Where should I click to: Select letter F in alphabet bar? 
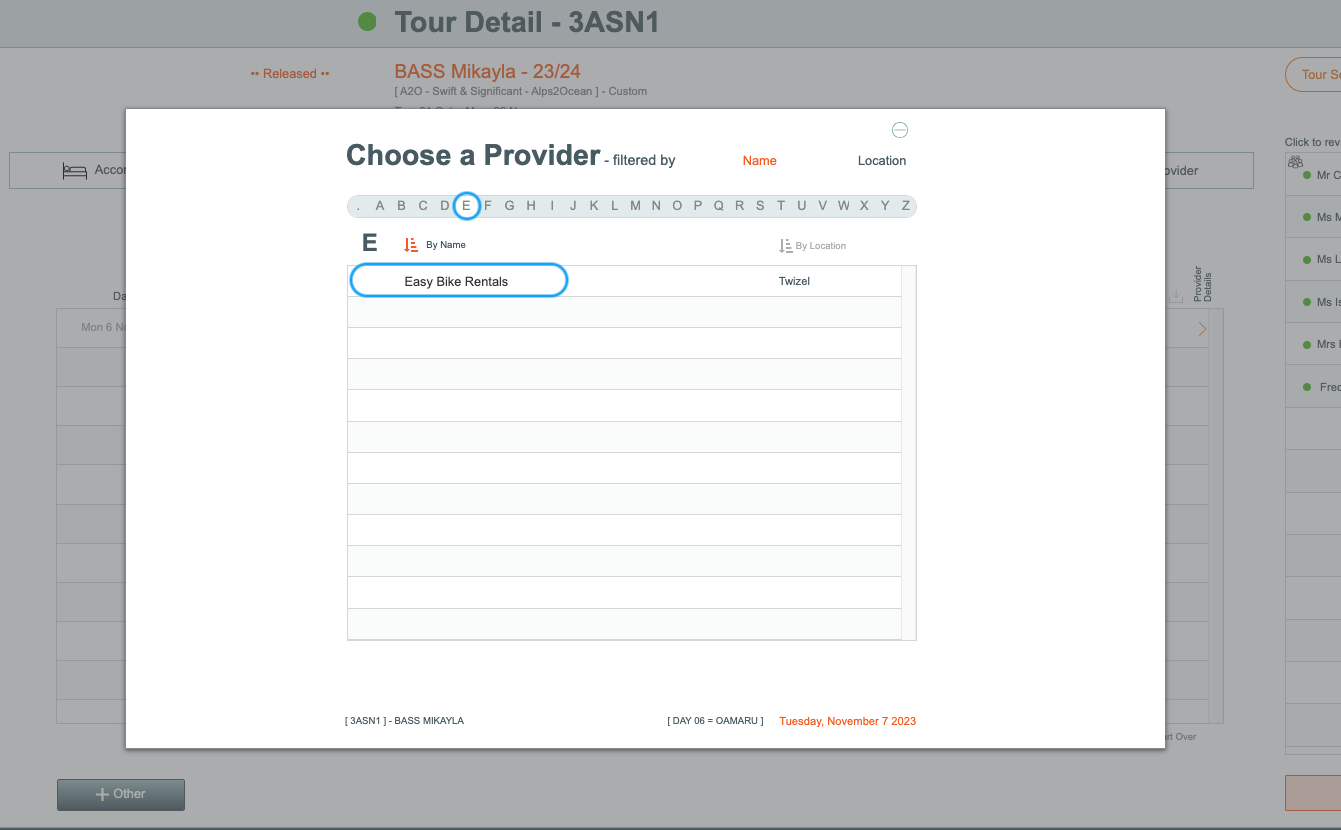coord(488,206)
